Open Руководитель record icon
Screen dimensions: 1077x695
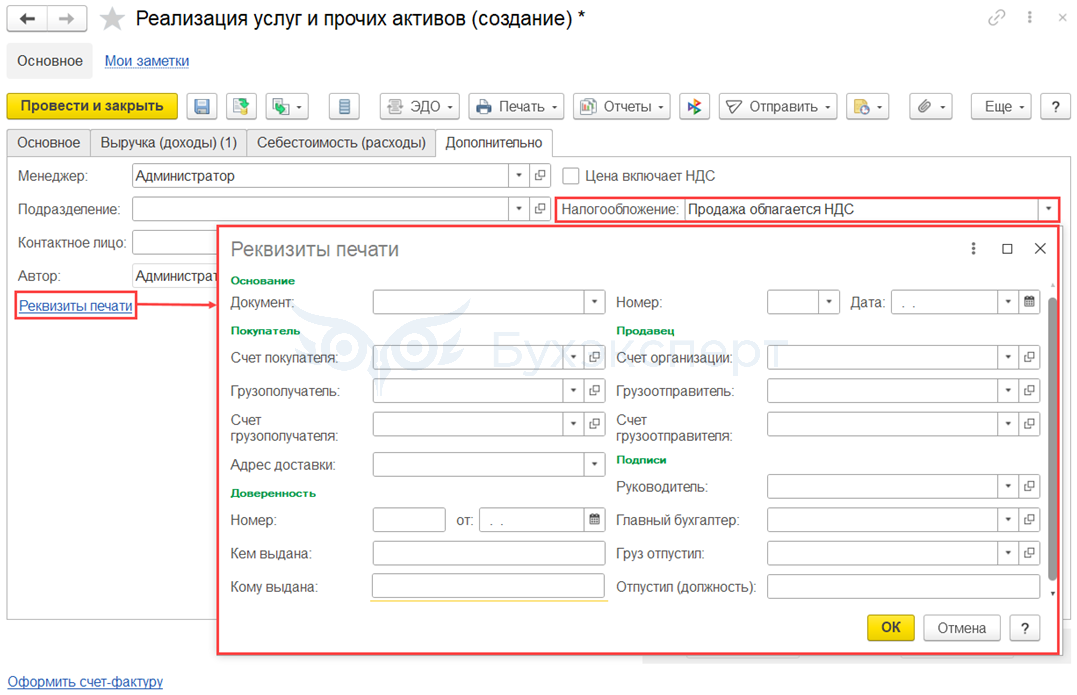[1029, 486]
